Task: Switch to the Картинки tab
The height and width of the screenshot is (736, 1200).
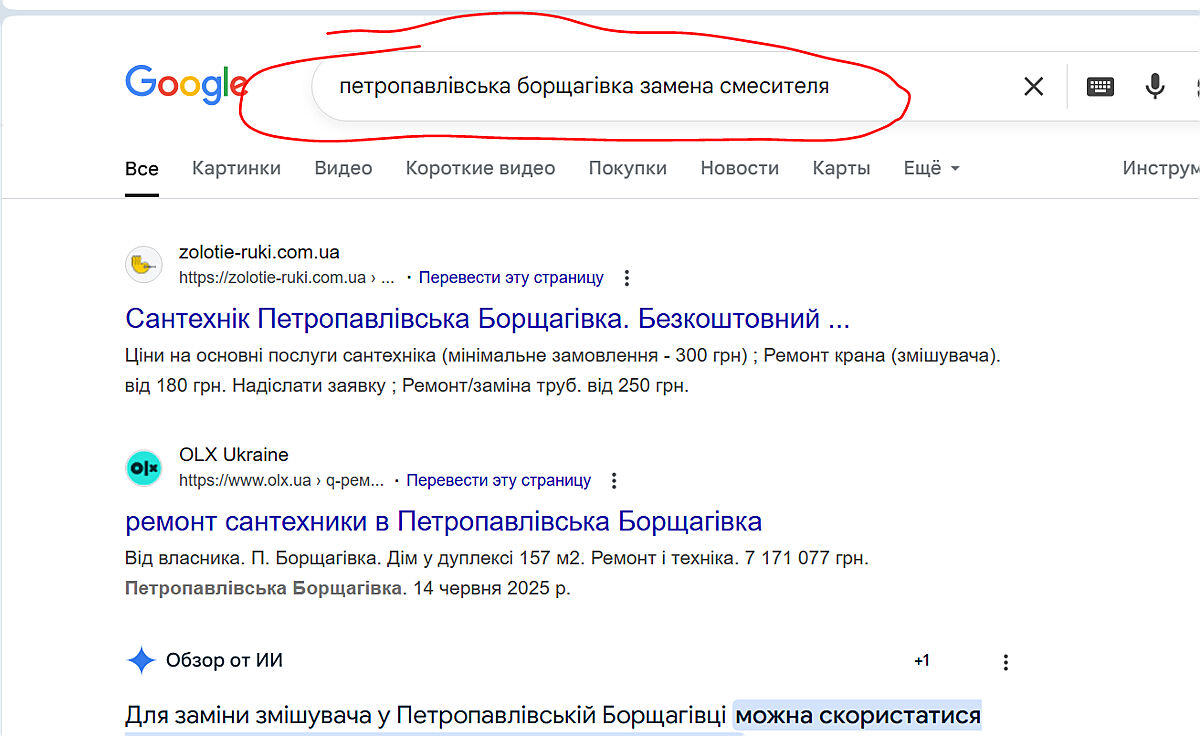Action: pos(236,168)
